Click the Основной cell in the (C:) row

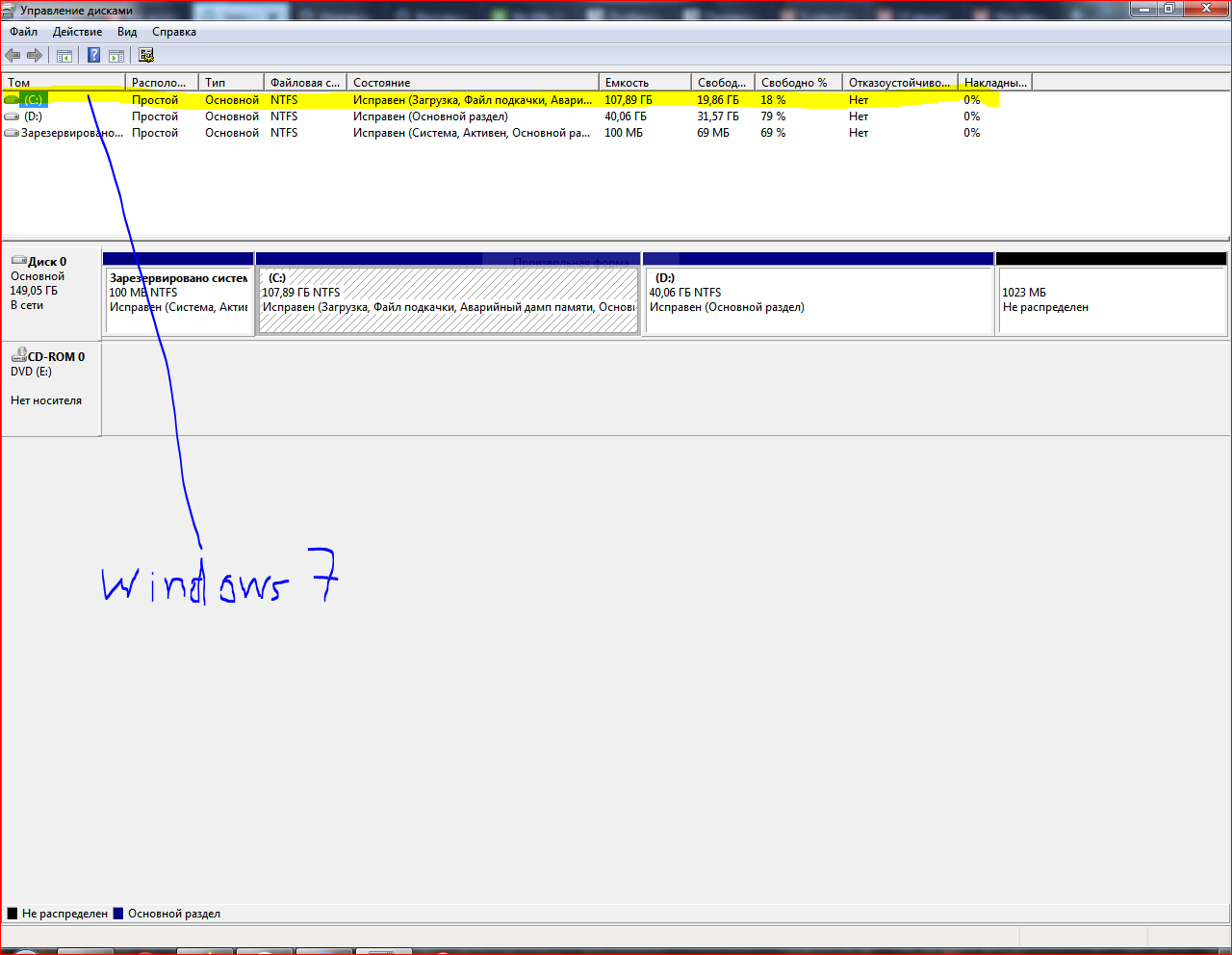click(232, 100)
